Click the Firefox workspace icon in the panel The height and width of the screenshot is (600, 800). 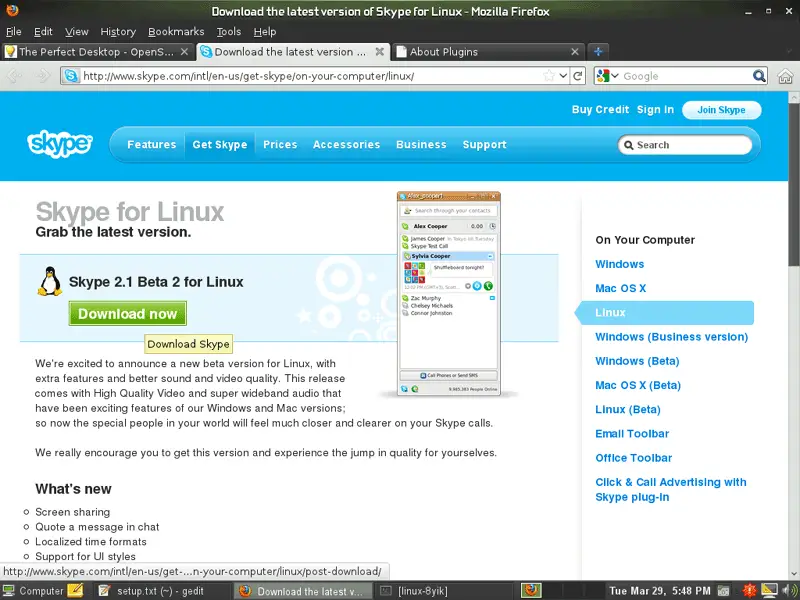[531, 590]
